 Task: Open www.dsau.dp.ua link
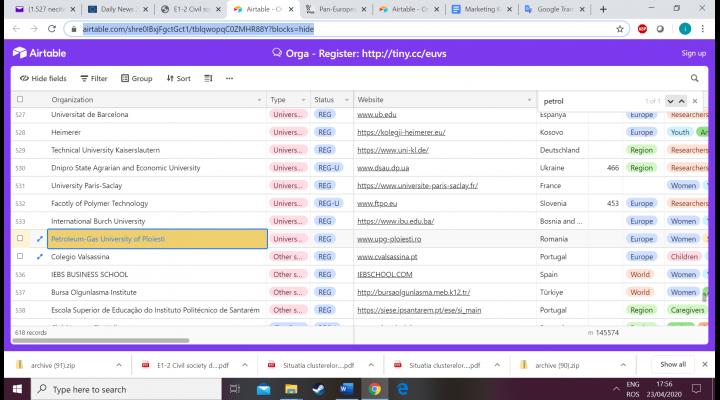[383, 168]
